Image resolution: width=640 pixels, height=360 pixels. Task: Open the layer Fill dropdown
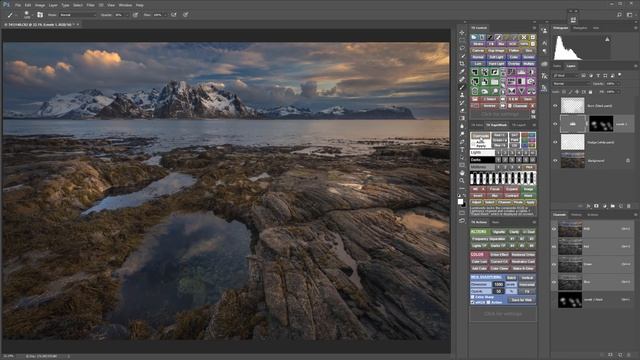click(x=613, y=92)
